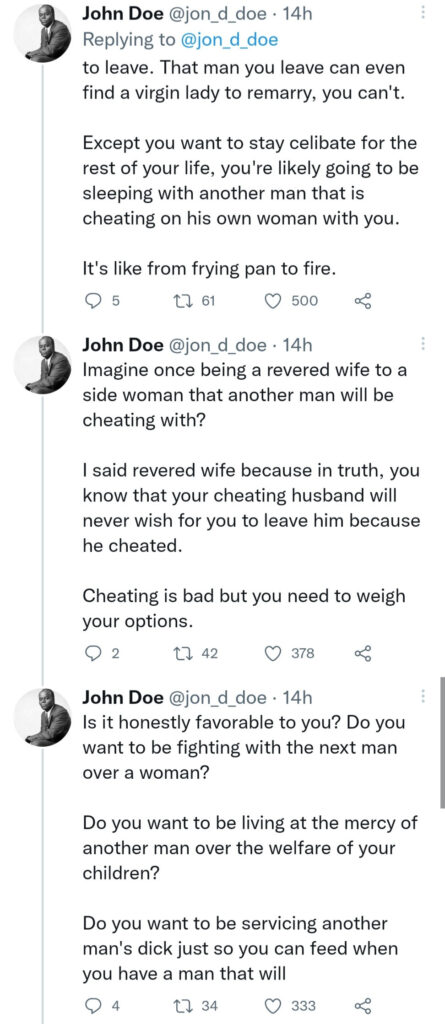The width and height of the screenshot is (445, 1024).
Task: Open more options on favorable tweet
Action: tap(423, 697)
